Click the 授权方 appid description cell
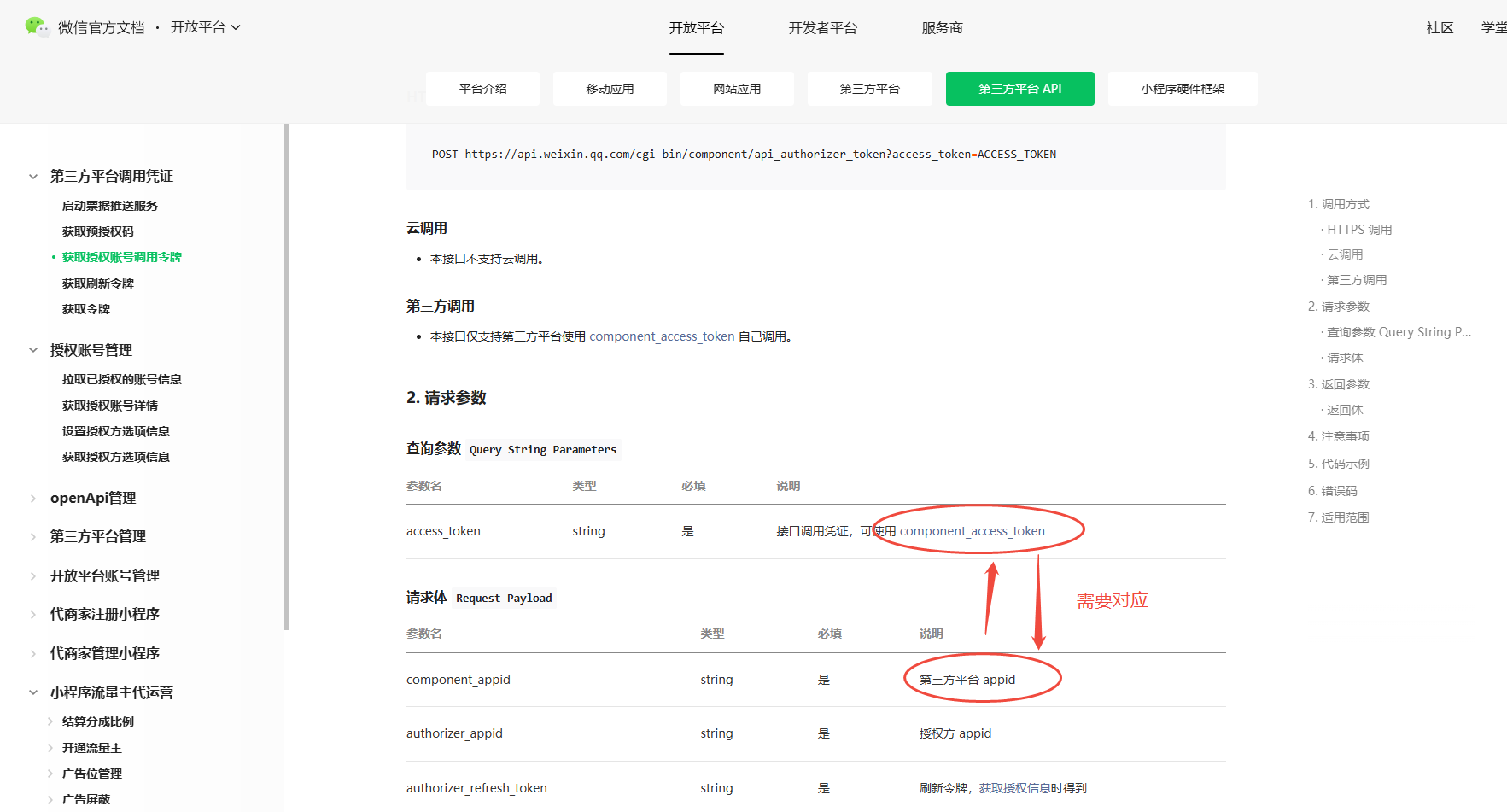Screen dimensions: 1507x812 [955, 733]
